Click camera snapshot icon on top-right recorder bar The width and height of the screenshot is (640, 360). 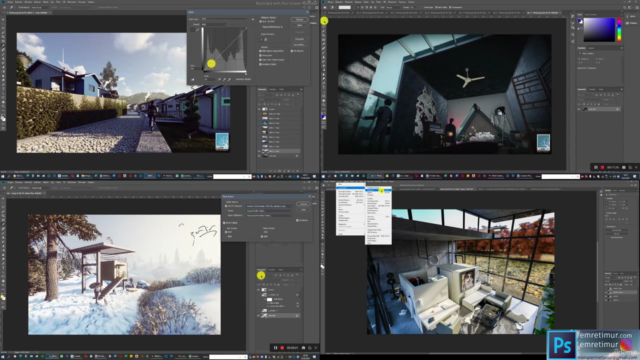624,167
